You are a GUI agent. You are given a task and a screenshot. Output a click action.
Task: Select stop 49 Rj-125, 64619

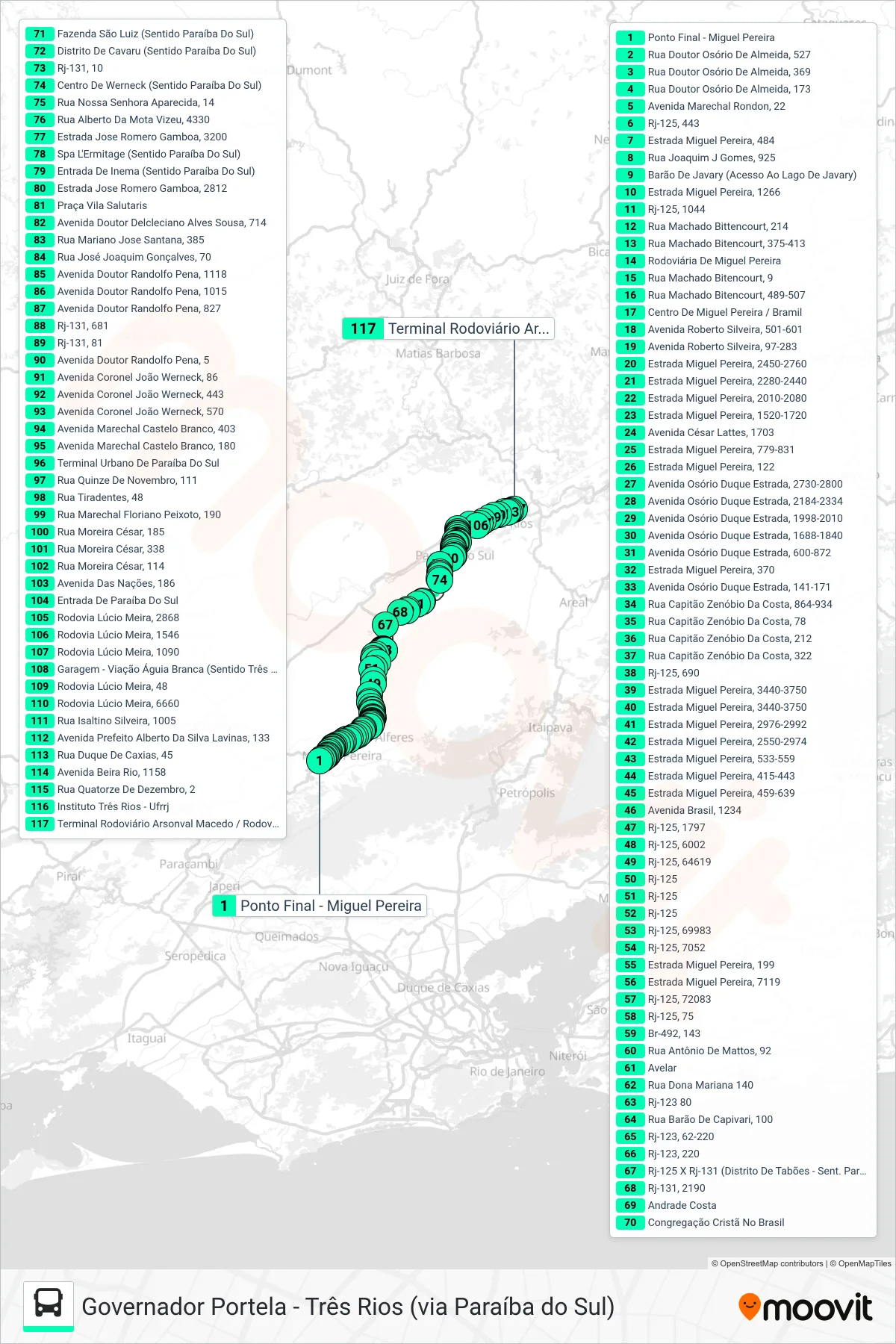(743, 862)
